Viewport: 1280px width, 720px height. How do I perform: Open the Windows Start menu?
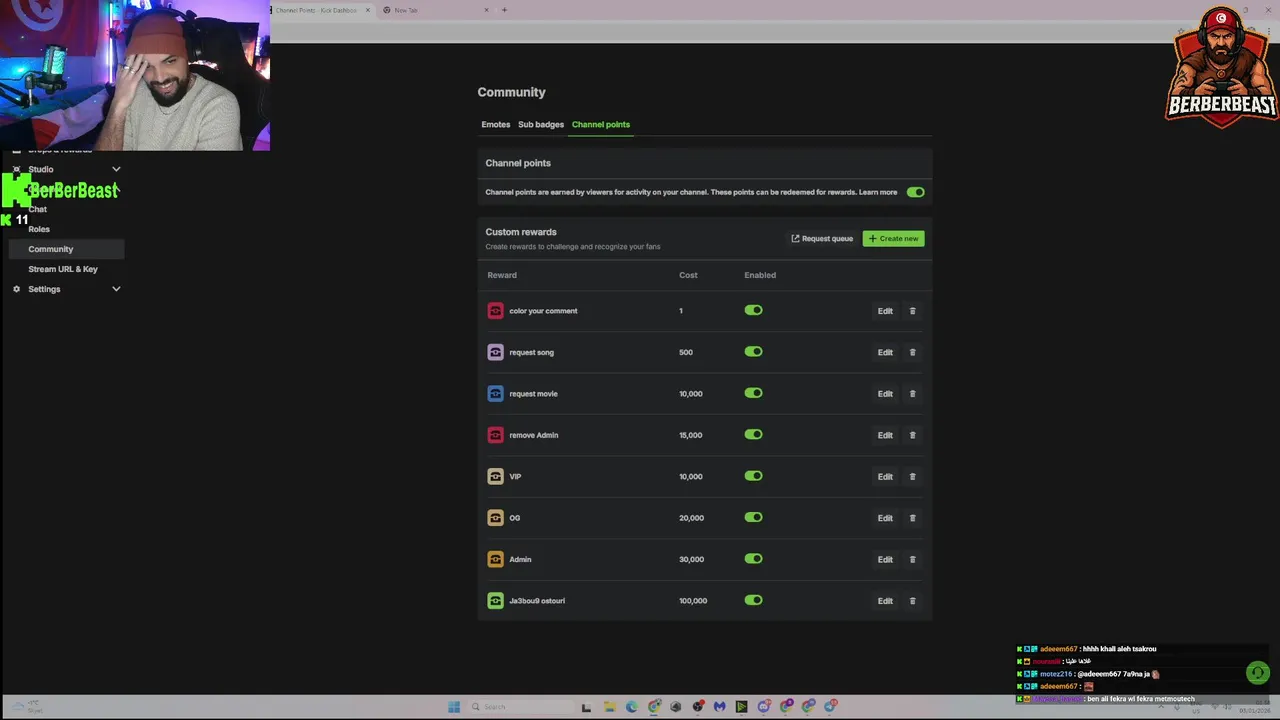coord(454,707)
